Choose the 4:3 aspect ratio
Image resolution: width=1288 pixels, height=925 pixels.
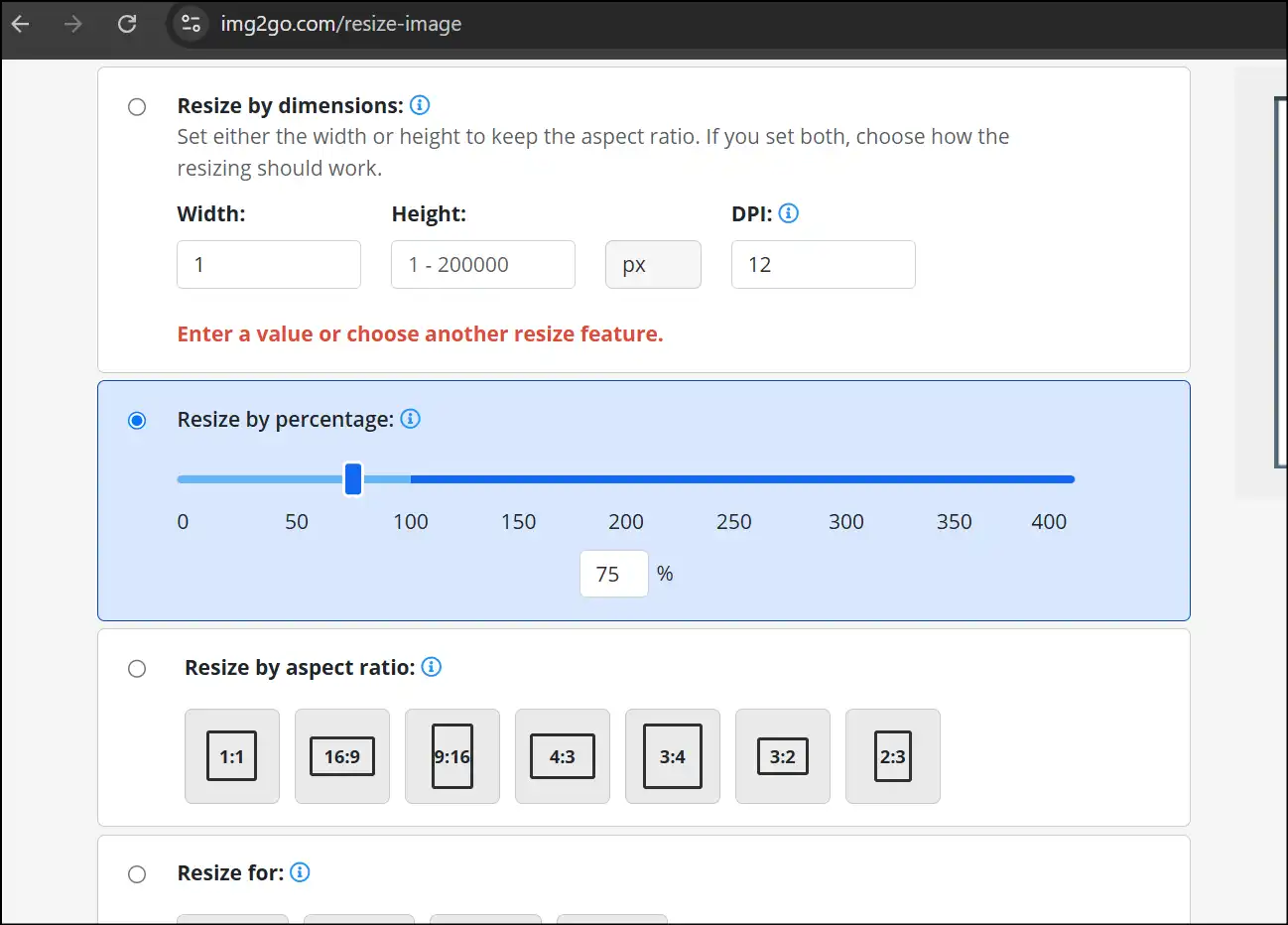click(x=563, y=756)
